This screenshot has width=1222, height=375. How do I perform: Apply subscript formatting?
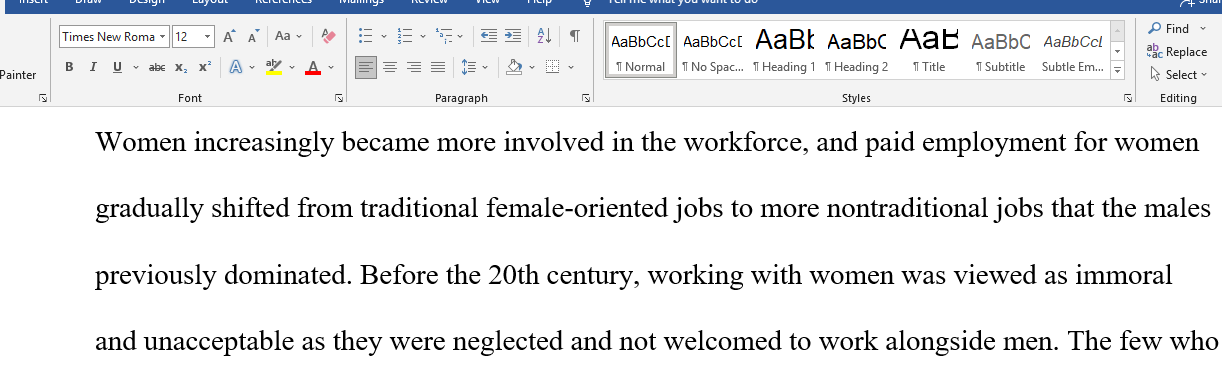pyautogui.click(x=181, y=68)
